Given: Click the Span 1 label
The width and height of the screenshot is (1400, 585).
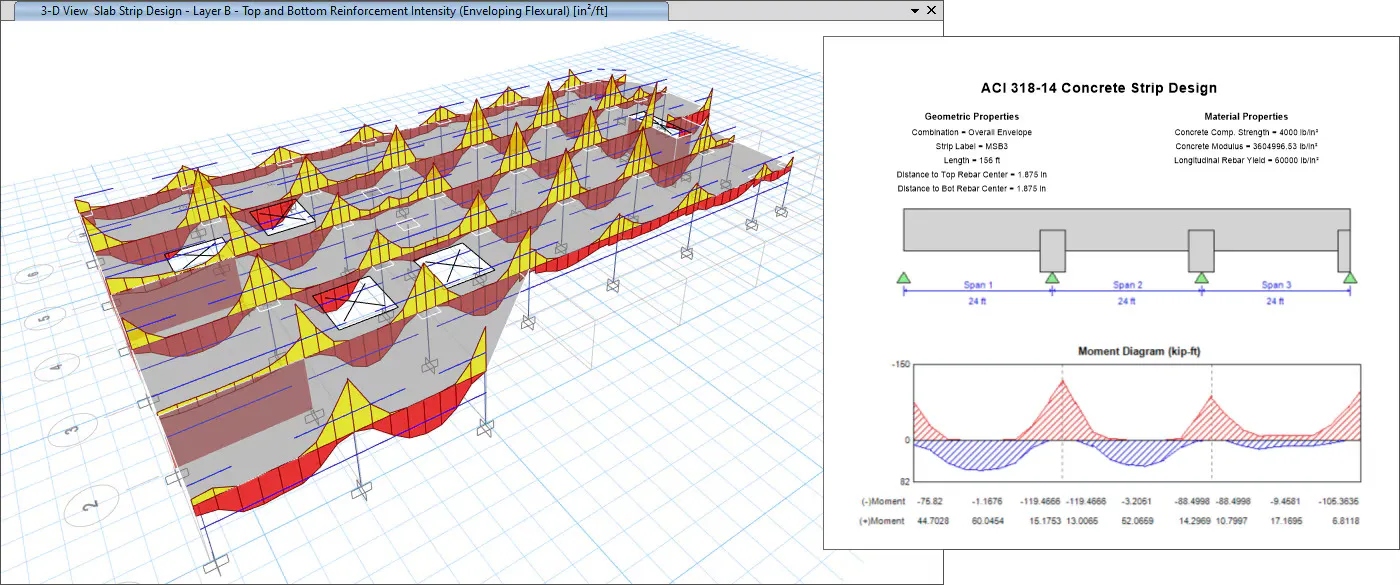Looking at the screenshot, I should coord(977,285).
